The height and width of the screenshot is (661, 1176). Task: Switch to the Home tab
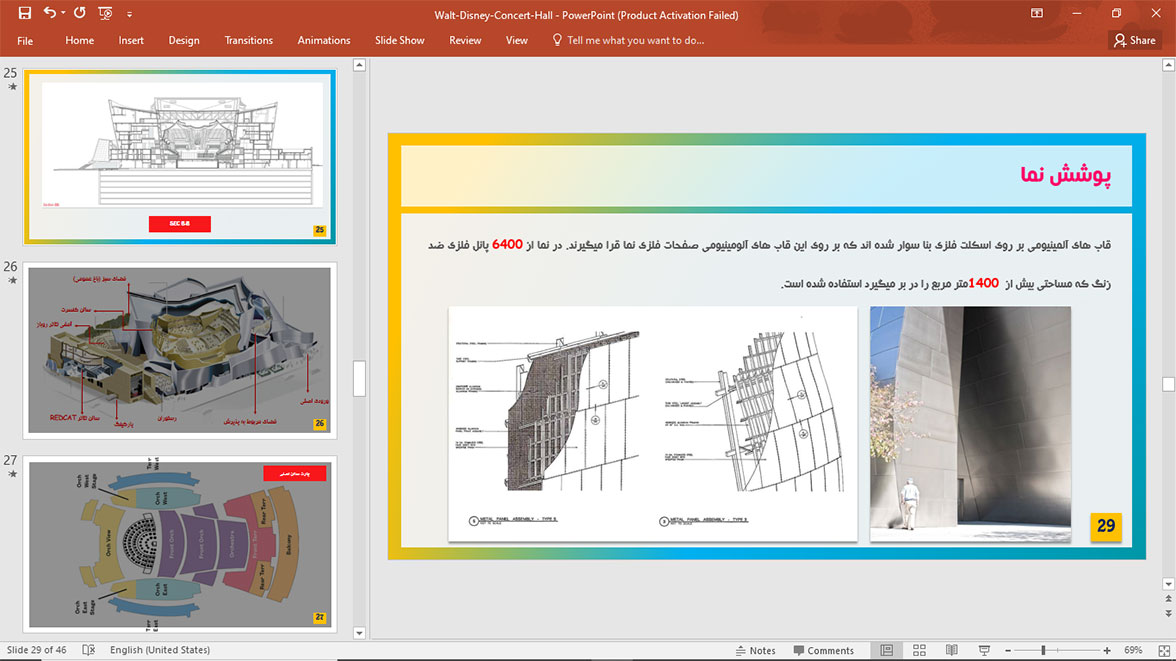point(80,41)
